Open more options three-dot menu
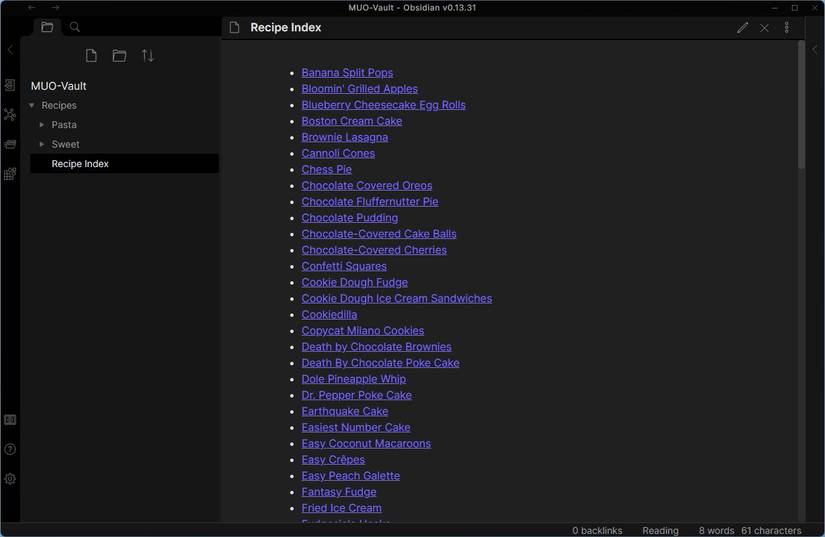This screenshot has width=825, height=537. coord(787,27)
